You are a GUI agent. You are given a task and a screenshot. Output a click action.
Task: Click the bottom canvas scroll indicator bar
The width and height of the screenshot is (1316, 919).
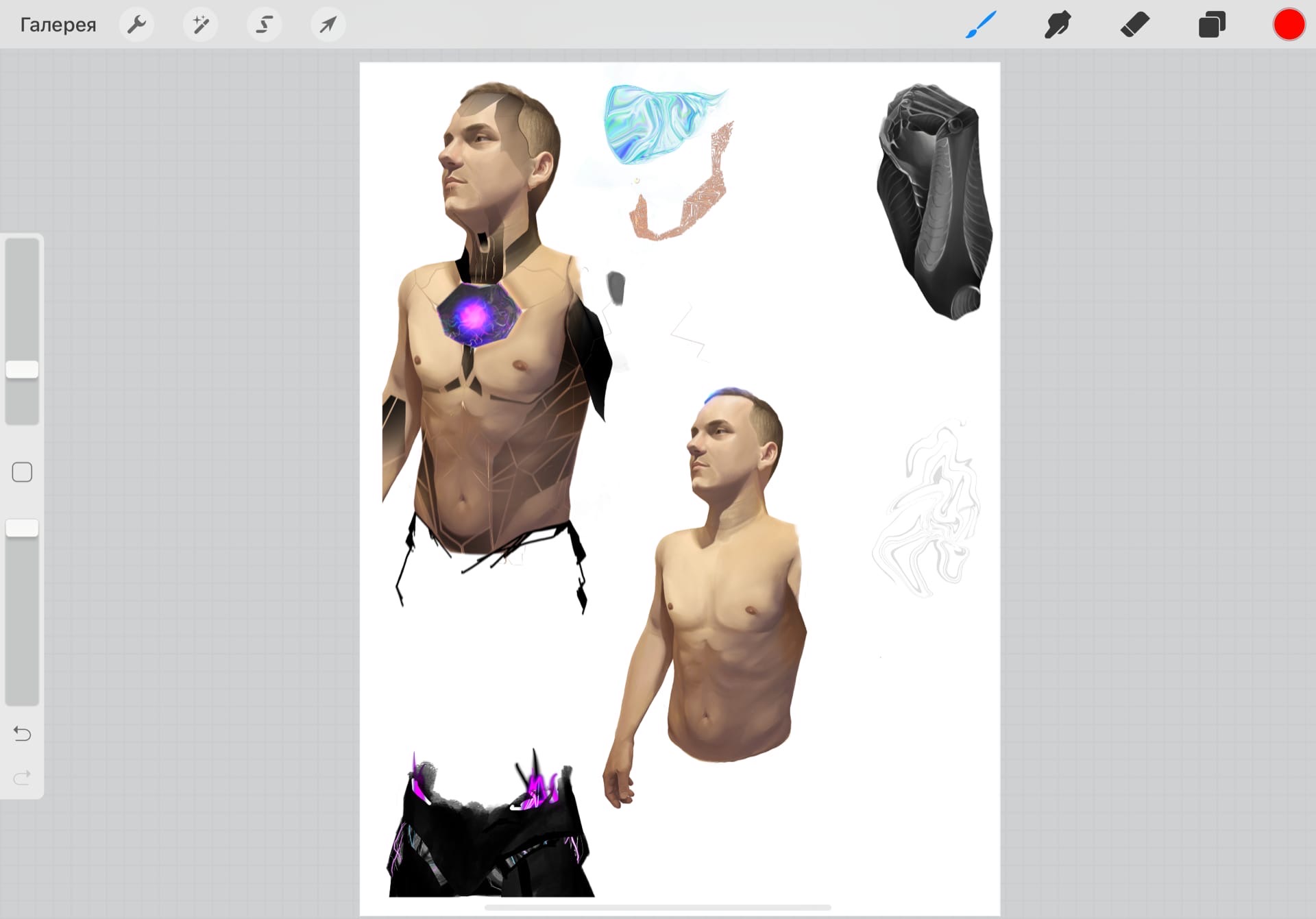click(657, 907)
